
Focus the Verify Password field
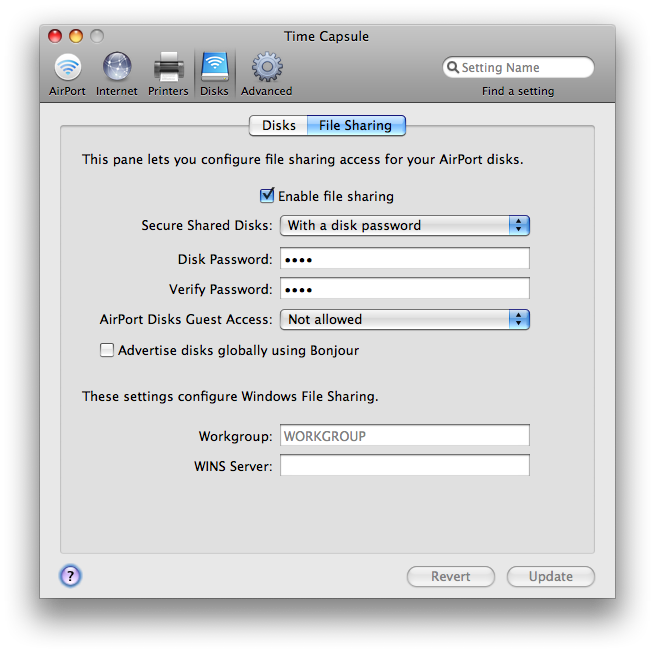(405, 288)
